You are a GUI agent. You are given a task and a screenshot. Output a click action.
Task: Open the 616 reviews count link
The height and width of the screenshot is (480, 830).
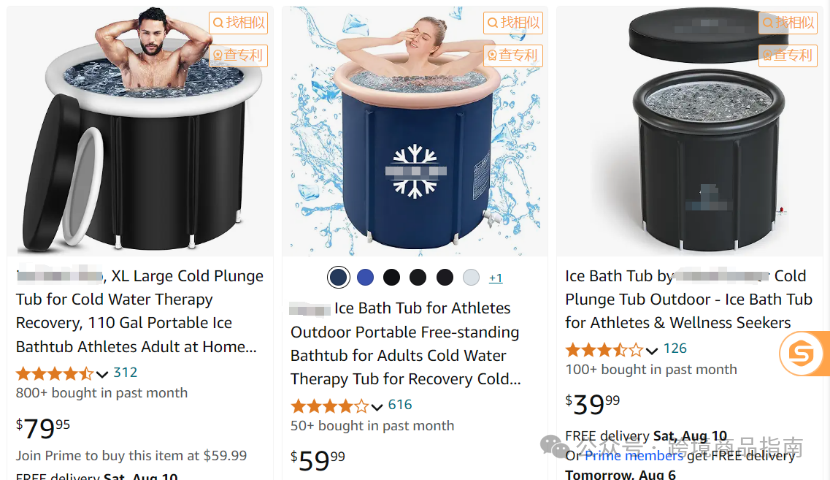400,405
